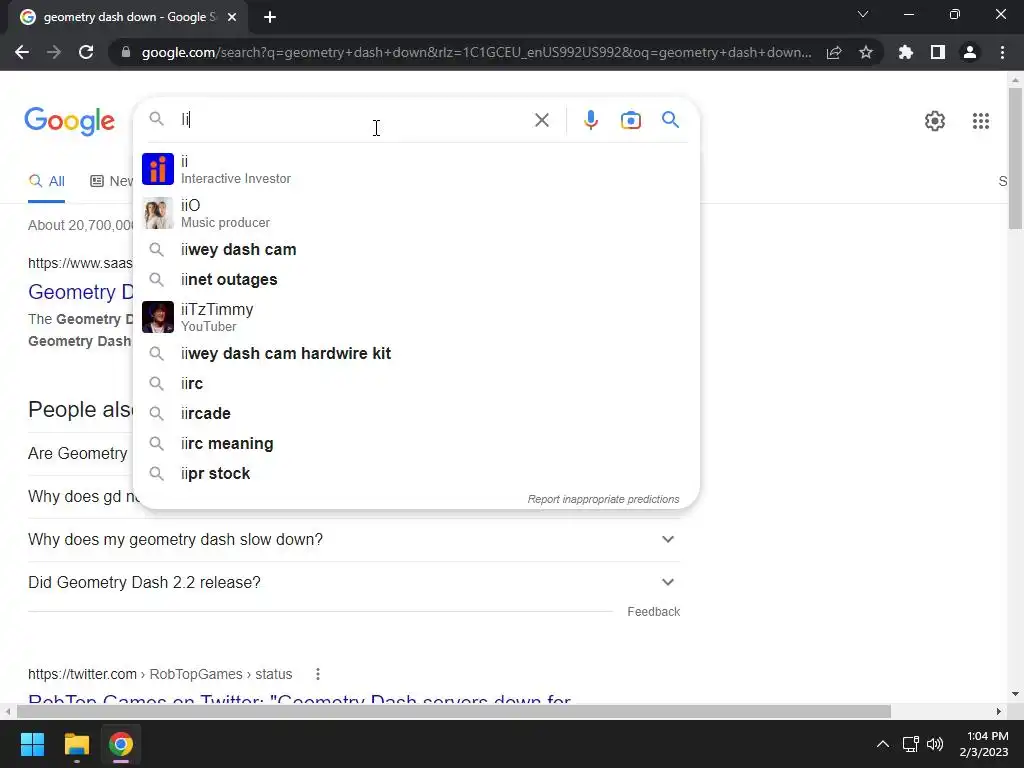Choose the iipr stock suggestion
The width and height of the screenshot is (1024, 768).
[x=416, y=473]
